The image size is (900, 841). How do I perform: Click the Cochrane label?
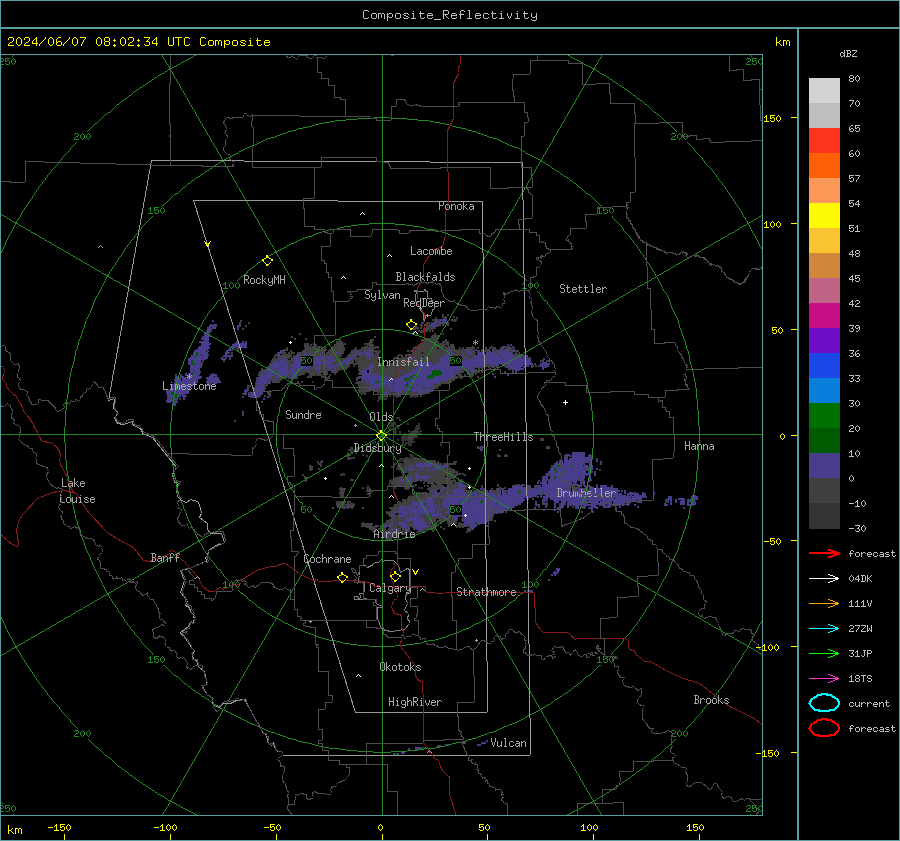coord(327,559)
